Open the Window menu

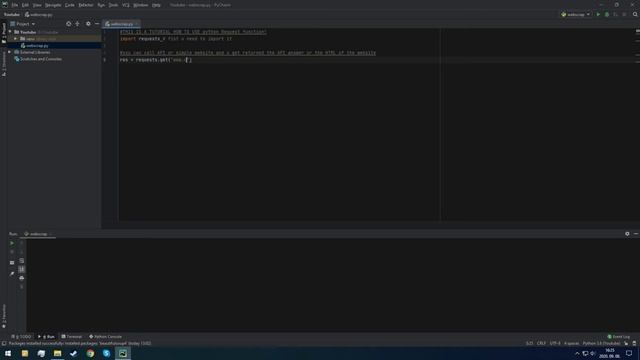coord(141,5)
